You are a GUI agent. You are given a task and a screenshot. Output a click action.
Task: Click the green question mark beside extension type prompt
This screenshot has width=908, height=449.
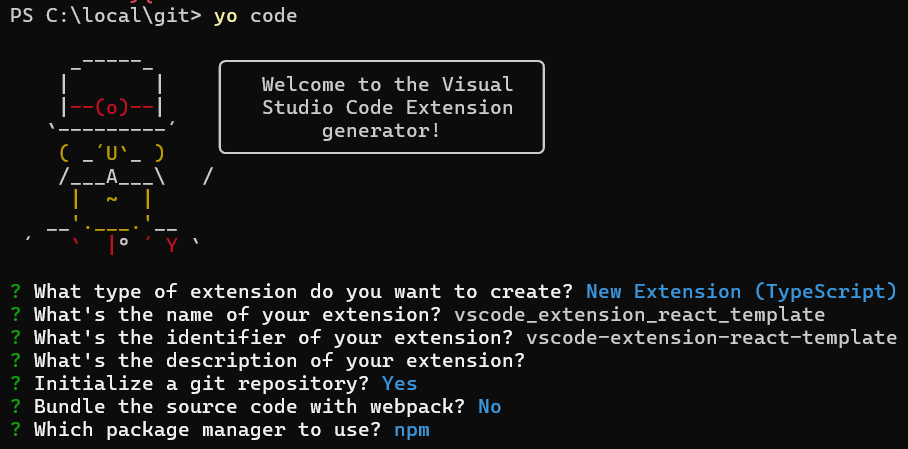16,291
